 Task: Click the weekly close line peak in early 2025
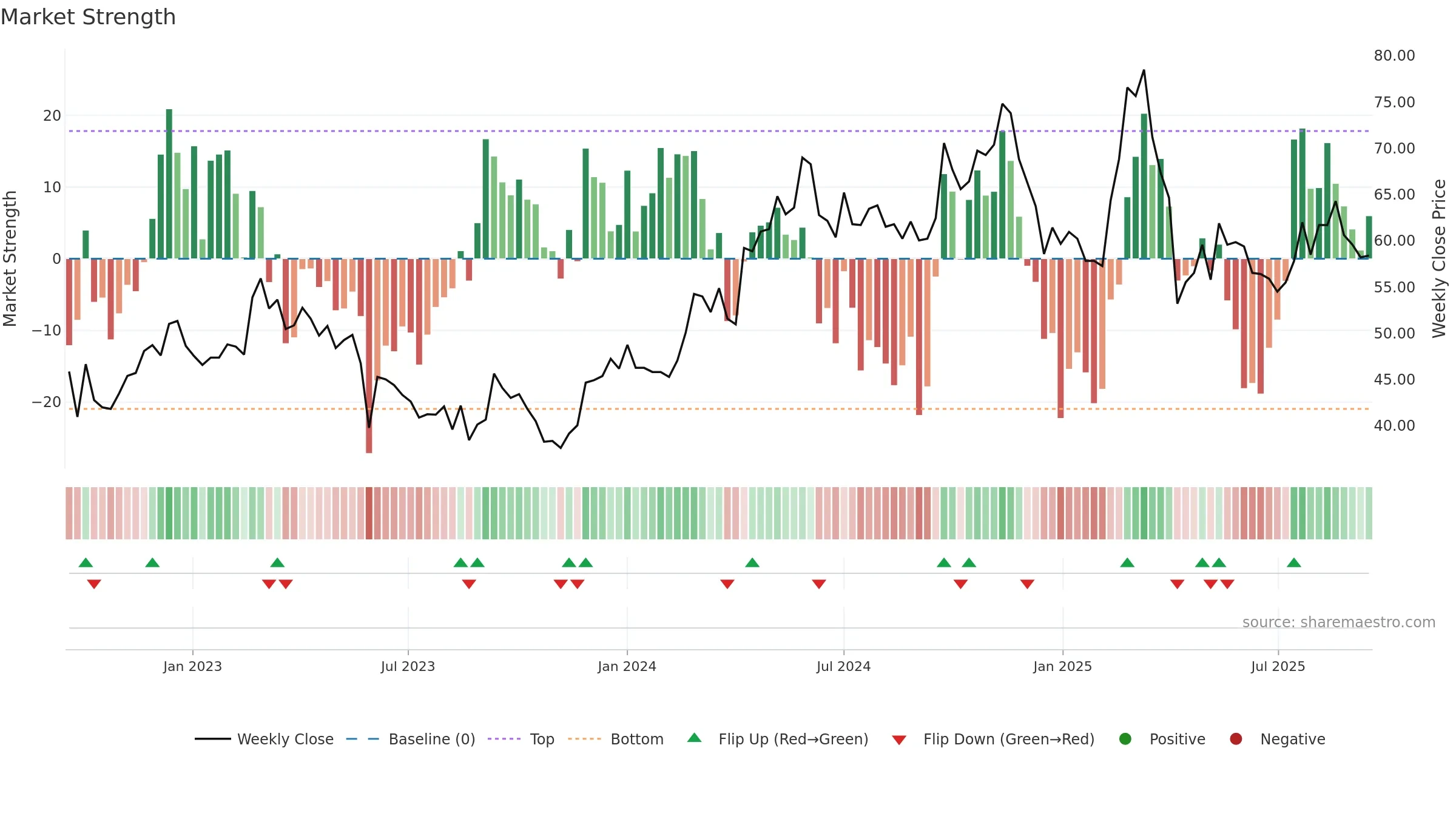pos(1144,70)
